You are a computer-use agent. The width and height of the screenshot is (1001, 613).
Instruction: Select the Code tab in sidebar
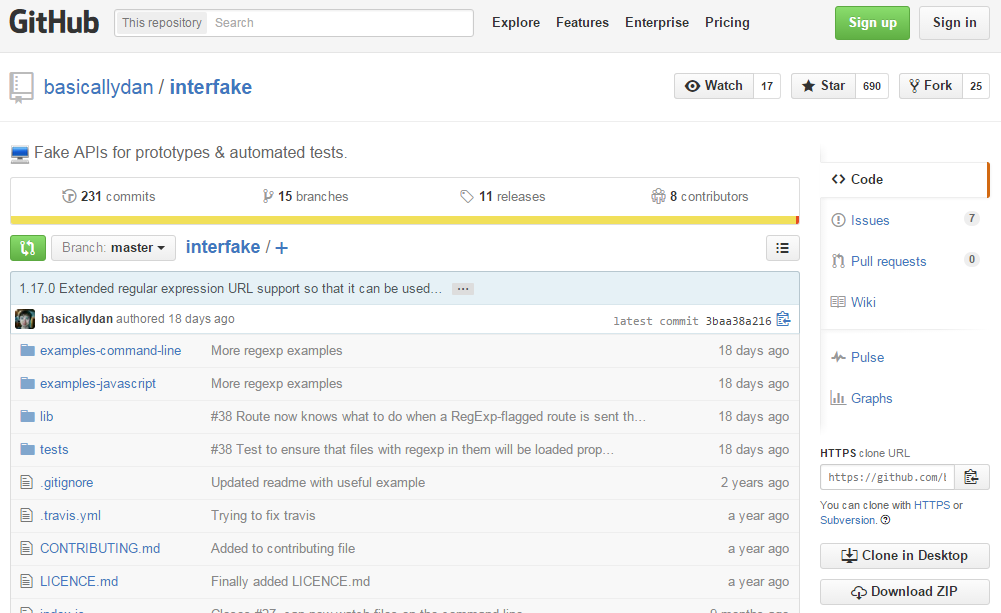pyautogui.click(x=903, y=179)
